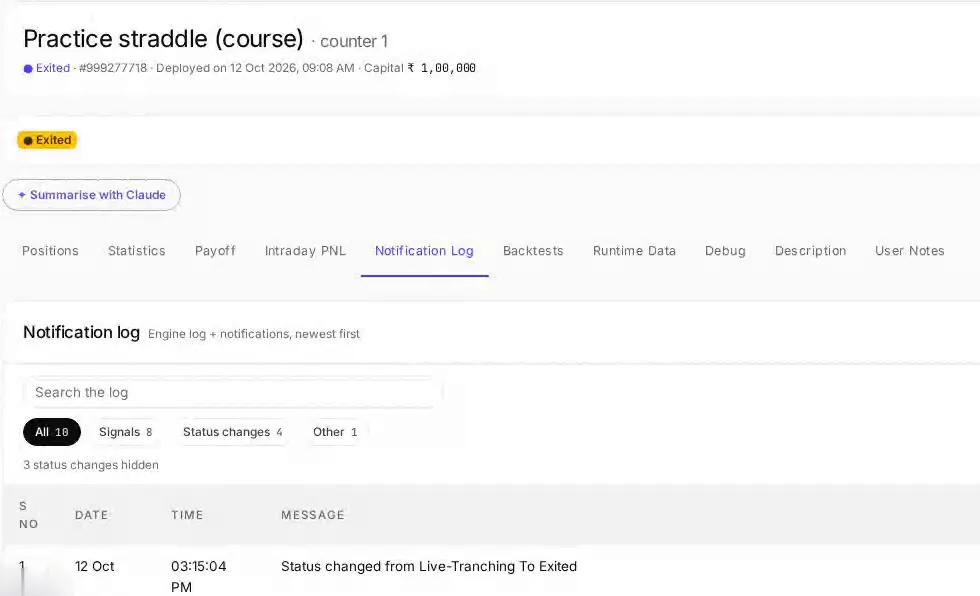
Task: Switch to the Runtime Data tab
Action: tap(634, 251)
